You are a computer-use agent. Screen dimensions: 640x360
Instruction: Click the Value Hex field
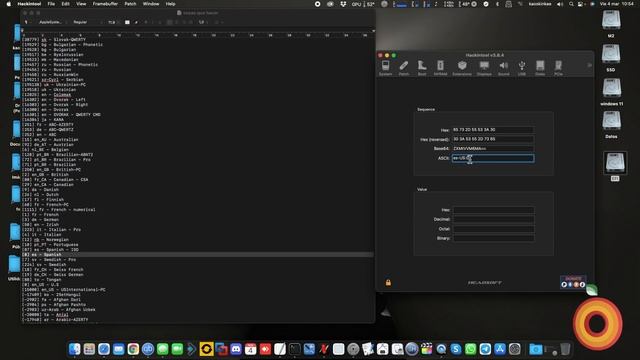click(493, 210)
